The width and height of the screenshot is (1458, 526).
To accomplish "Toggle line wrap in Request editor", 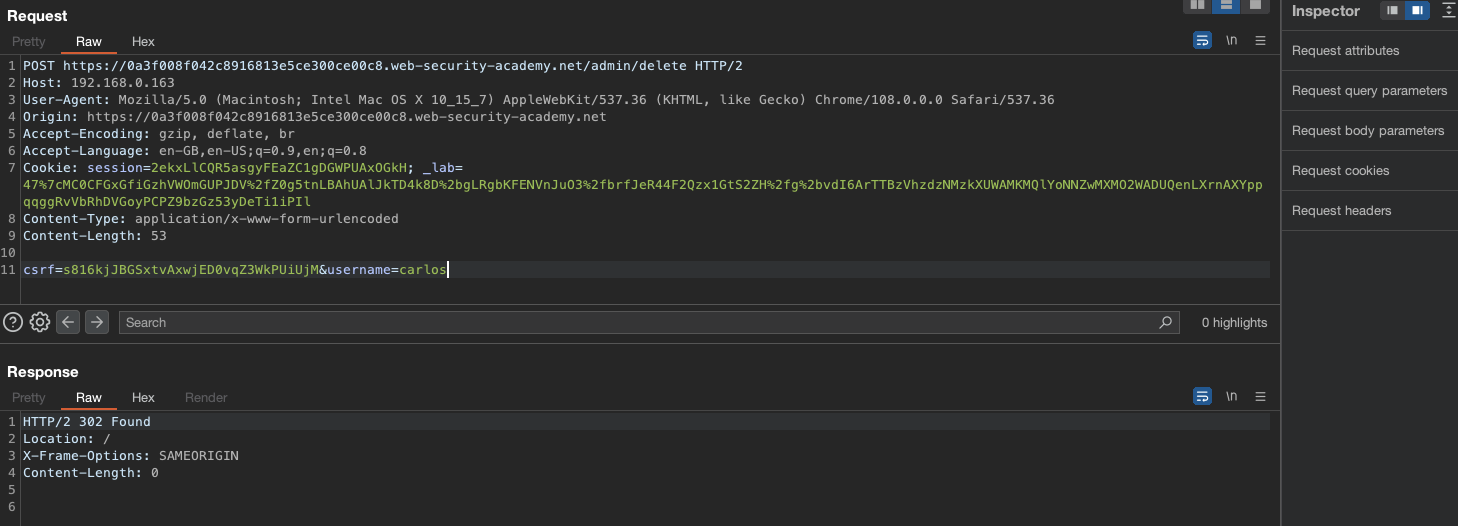I will click(1202, 41).
